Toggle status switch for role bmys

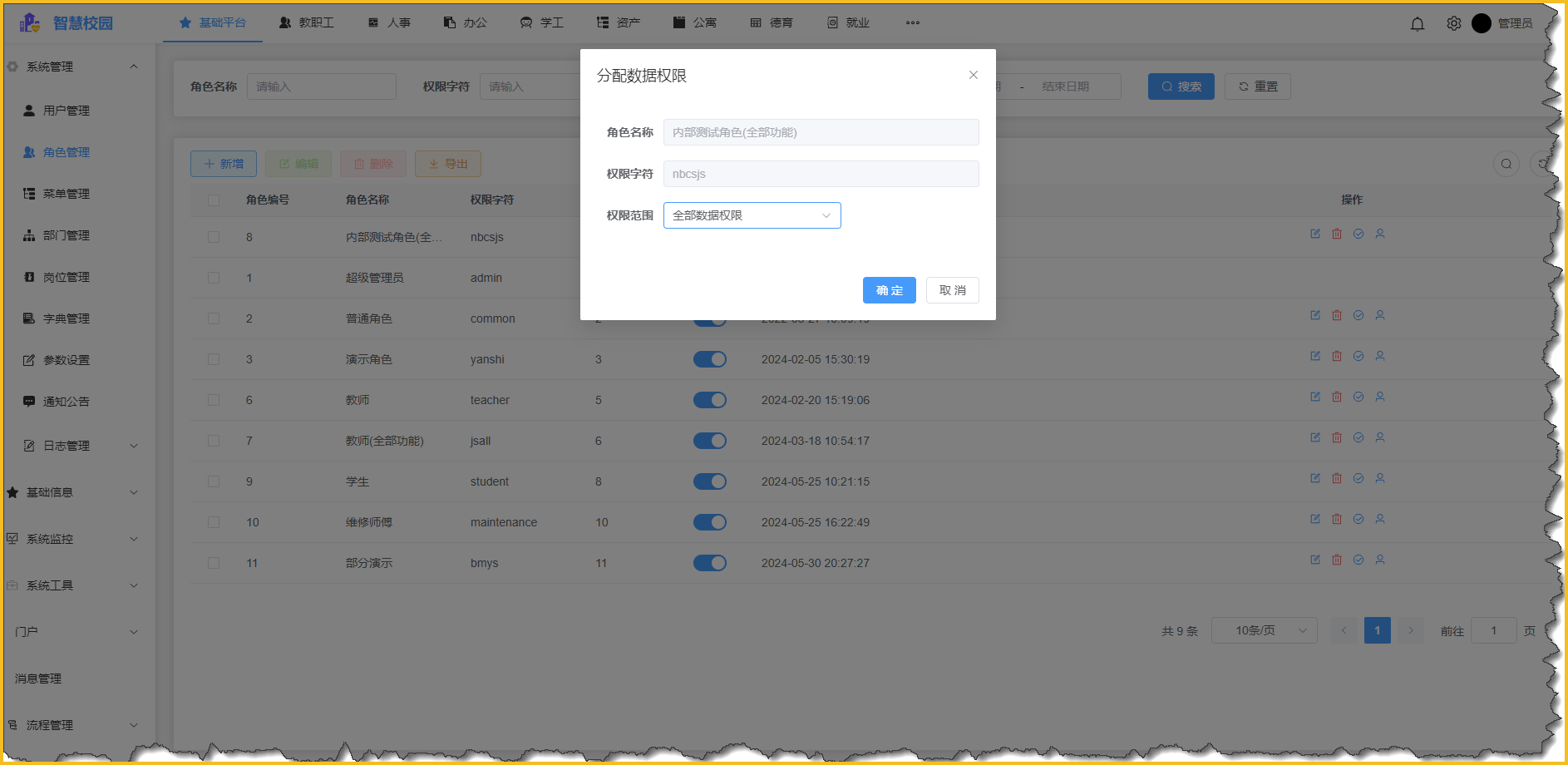[710, 563]
